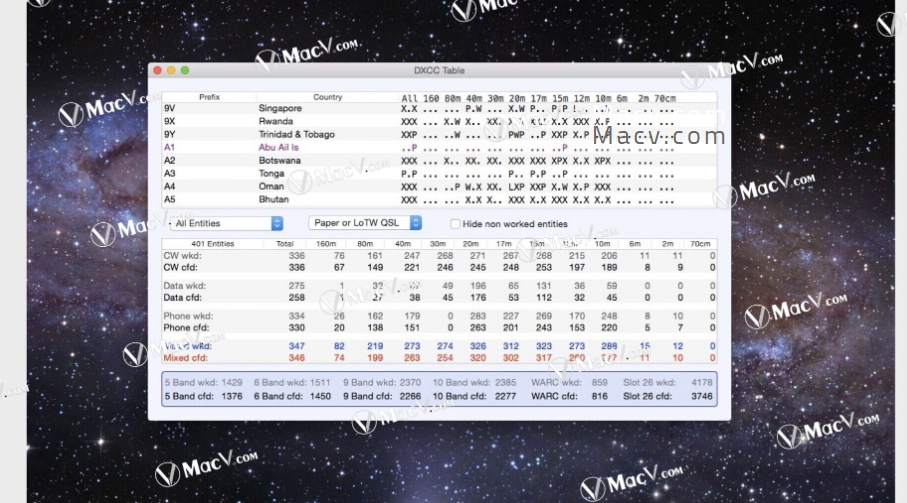Select the Bhutan row
Viewport: 907px width, 503px height.
439,199
